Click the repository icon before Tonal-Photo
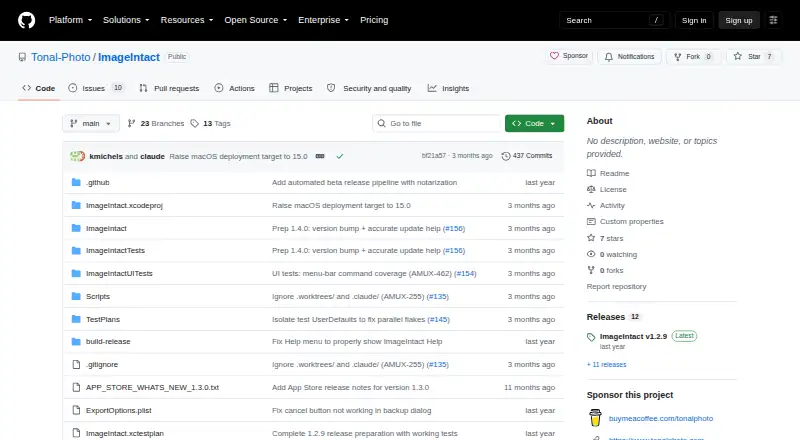Screen dimensions: 800x440 click(22, 57)
